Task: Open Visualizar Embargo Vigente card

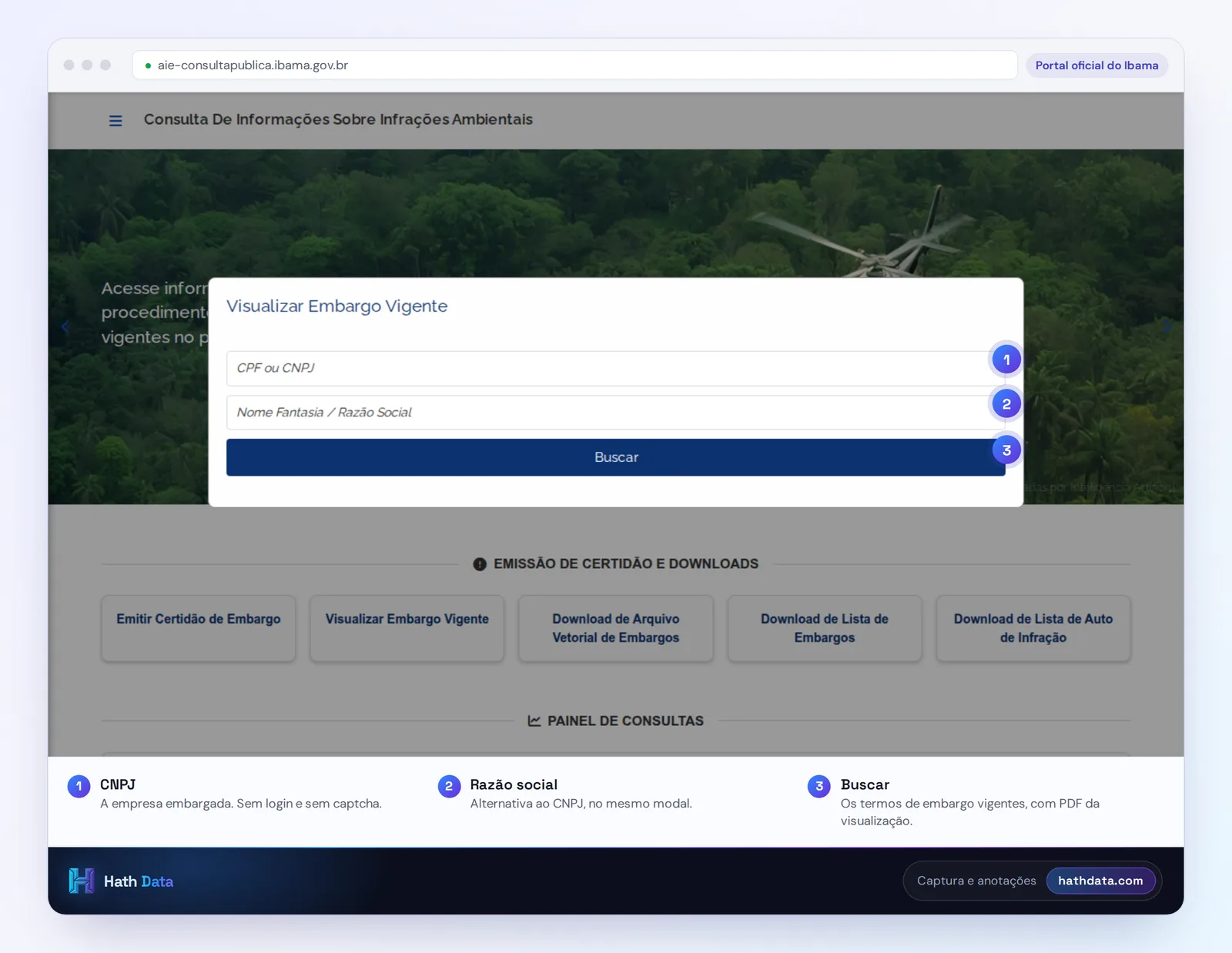Action: (407, 628)
